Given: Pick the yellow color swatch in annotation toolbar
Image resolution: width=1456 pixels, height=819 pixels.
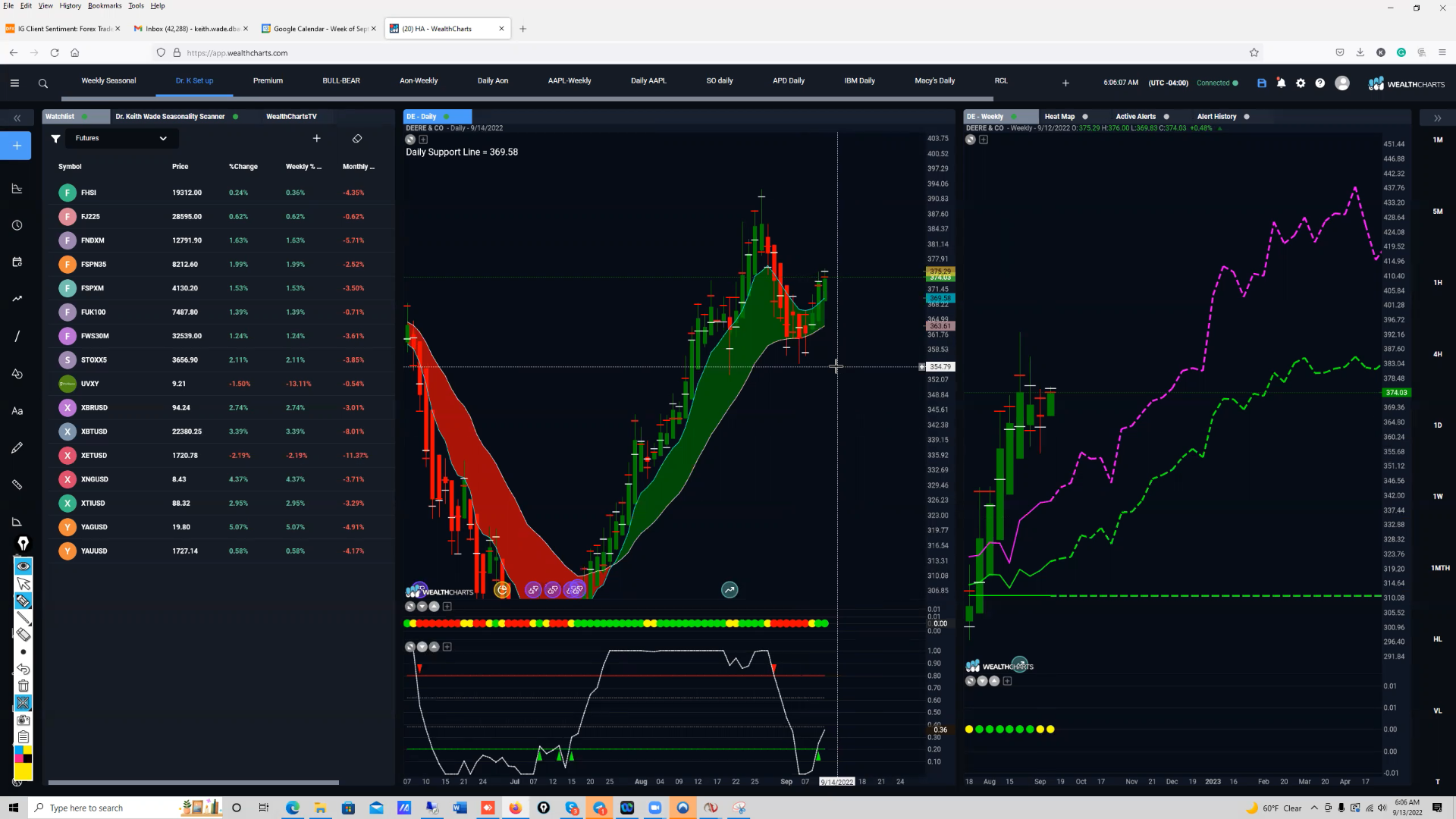Looking at the screenshot, I should [x=24, y=773].
